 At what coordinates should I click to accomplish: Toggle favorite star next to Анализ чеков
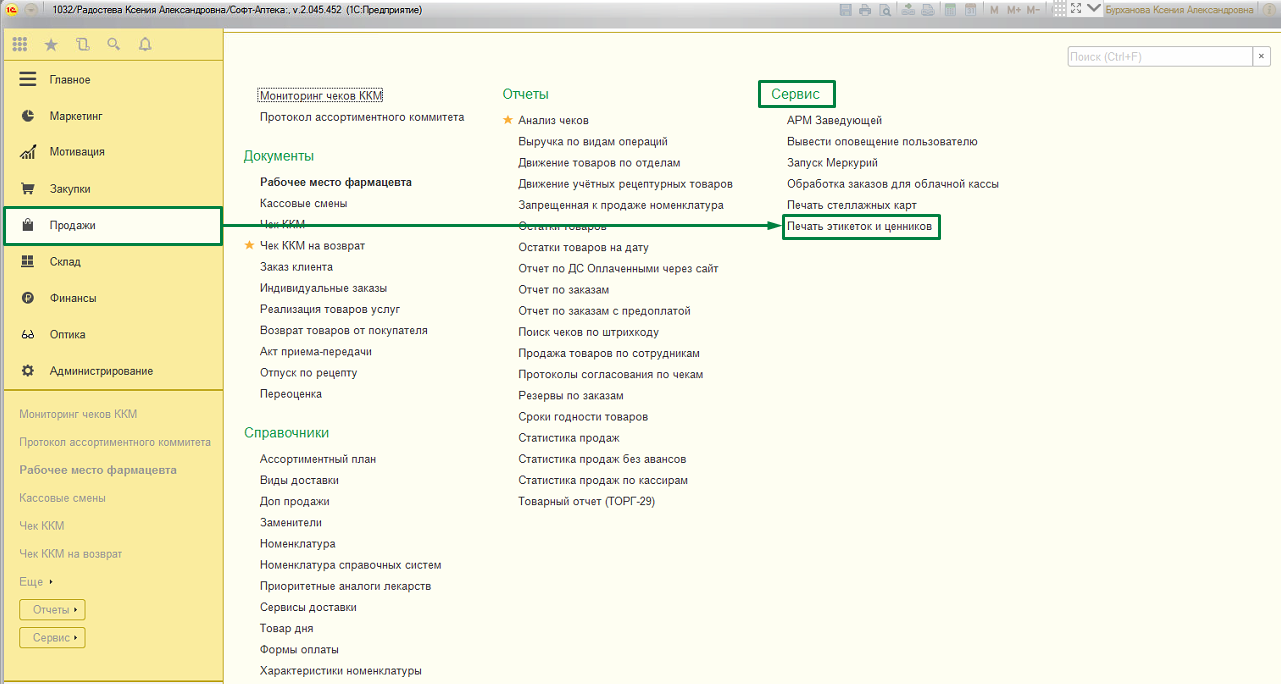point(508,120)
